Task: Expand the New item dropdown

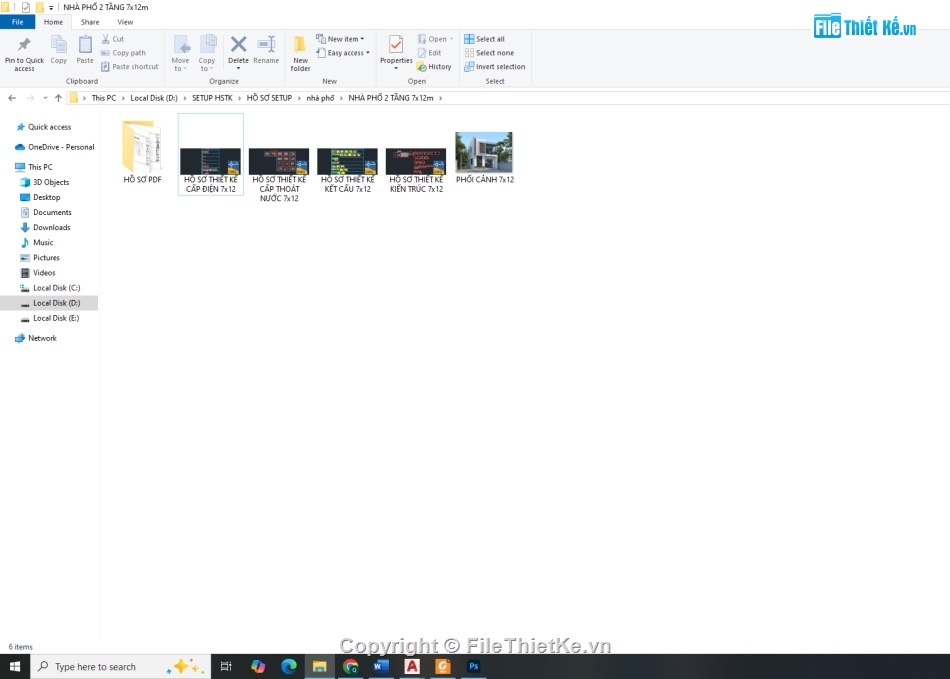Action: click(341, 39)
